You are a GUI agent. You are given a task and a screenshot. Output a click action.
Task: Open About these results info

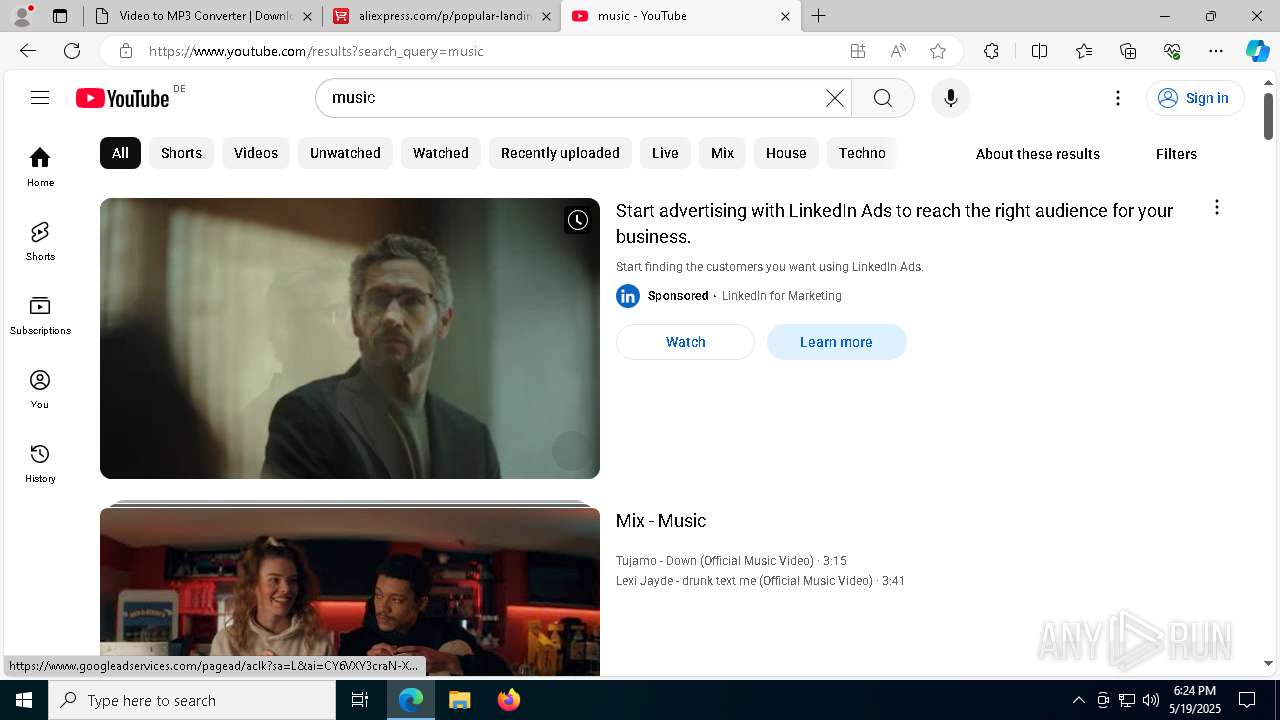[1038, 154]
